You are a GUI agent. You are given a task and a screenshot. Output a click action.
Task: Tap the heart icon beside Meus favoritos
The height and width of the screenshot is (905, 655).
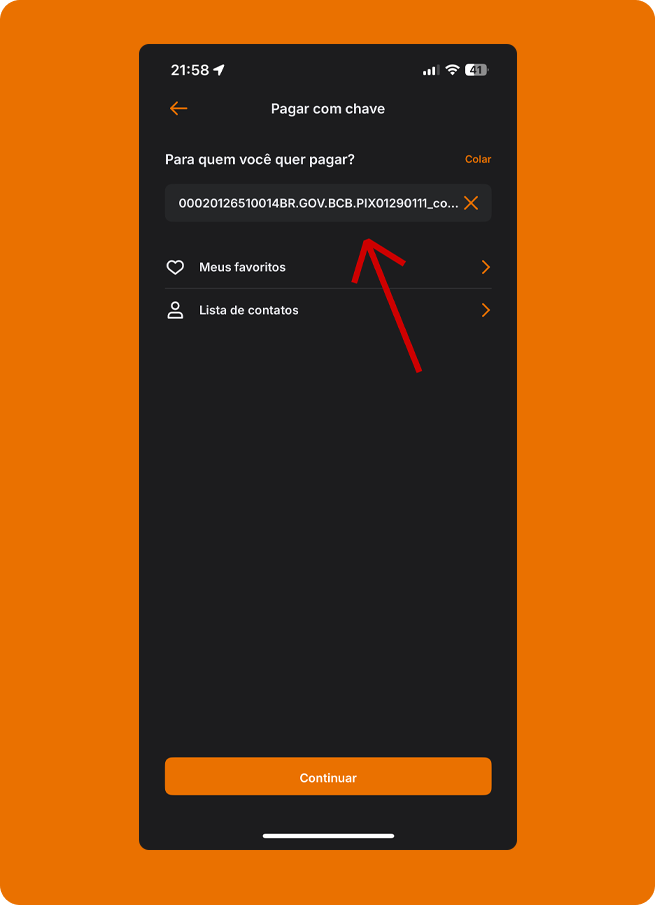tap(175, 267)
